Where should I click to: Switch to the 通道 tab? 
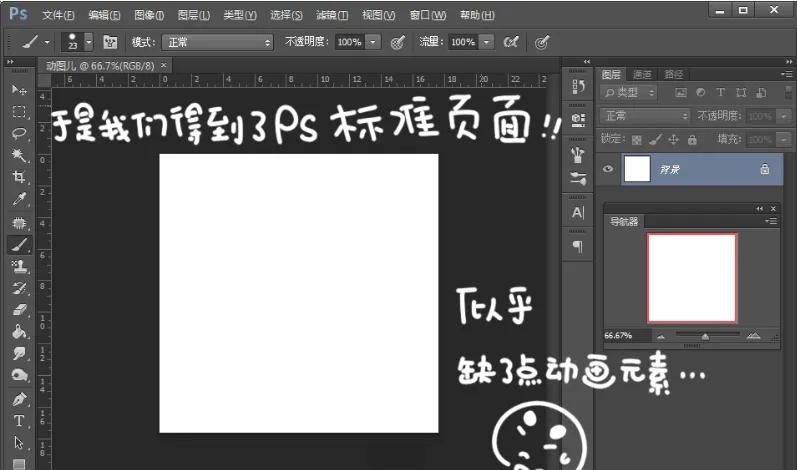click(x=642, y=75)
